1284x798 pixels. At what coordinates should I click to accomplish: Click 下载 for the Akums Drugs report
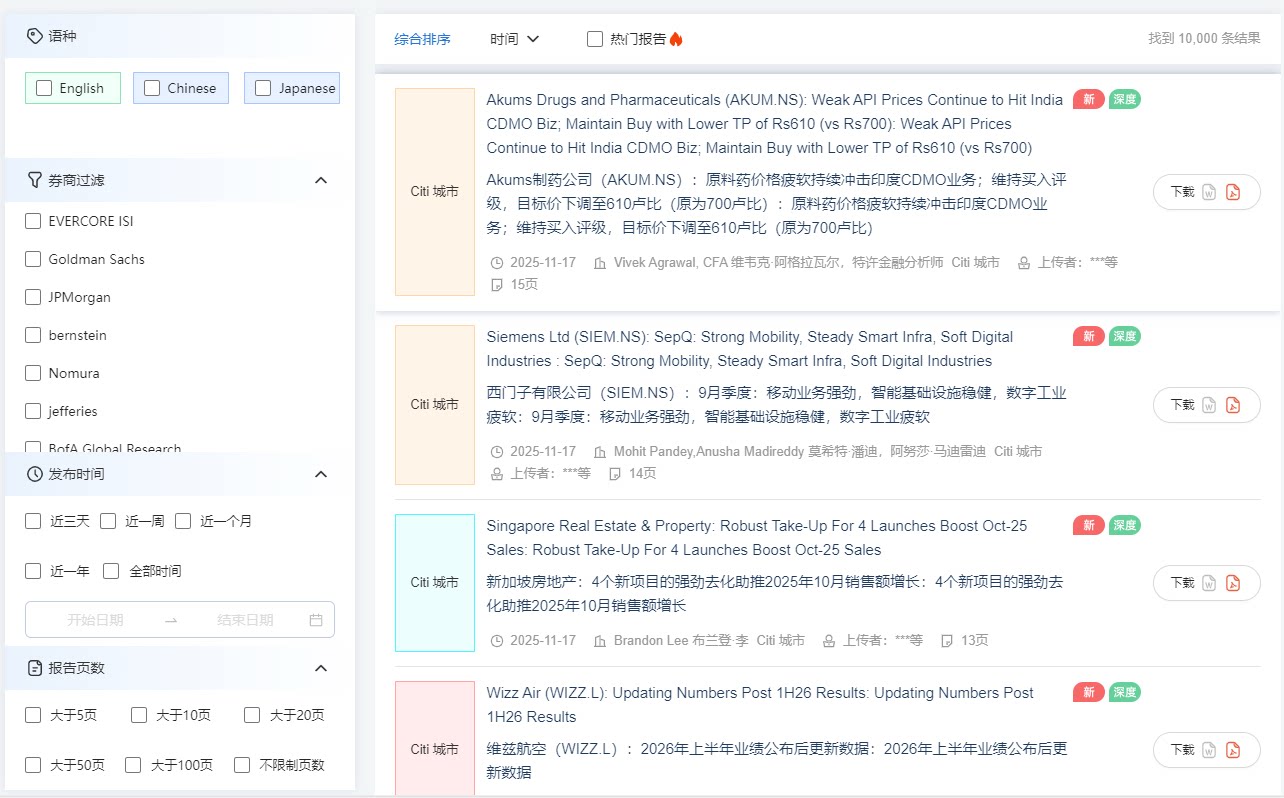(x=1182, y=192)
